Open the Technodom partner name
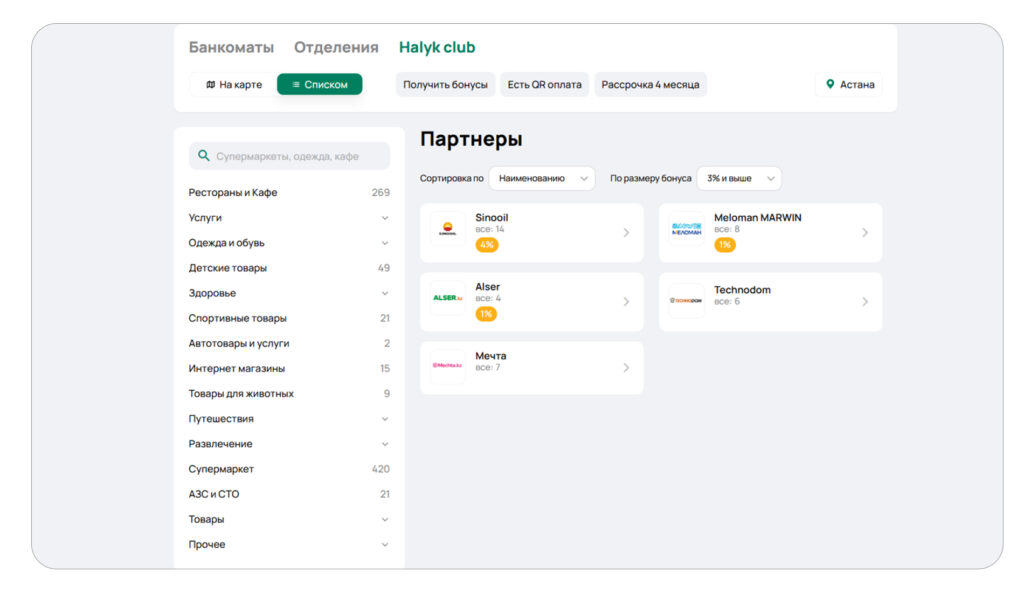Image resolution: width=1024 pixels, height=593 pixels. [743, 290]
